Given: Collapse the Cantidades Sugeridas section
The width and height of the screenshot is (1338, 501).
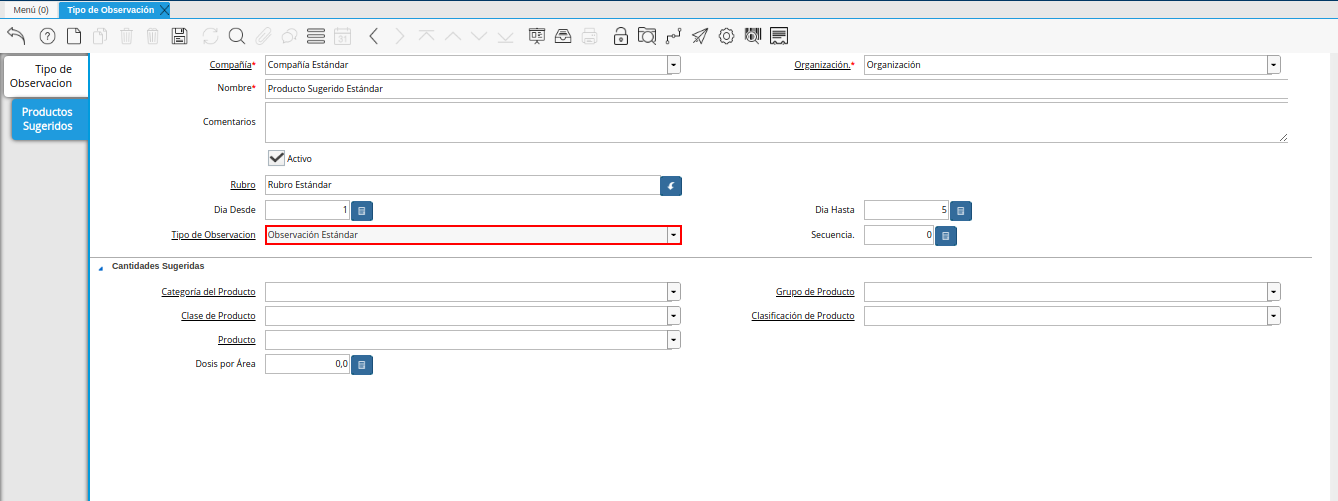Looking at the screenshot, I should tap(100, 268).
